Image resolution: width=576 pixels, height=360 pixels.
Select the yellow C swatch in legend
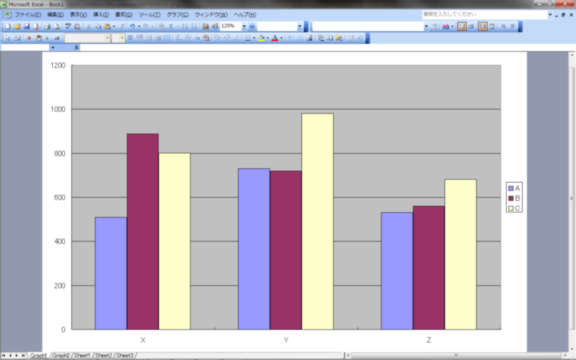(511, 208)
